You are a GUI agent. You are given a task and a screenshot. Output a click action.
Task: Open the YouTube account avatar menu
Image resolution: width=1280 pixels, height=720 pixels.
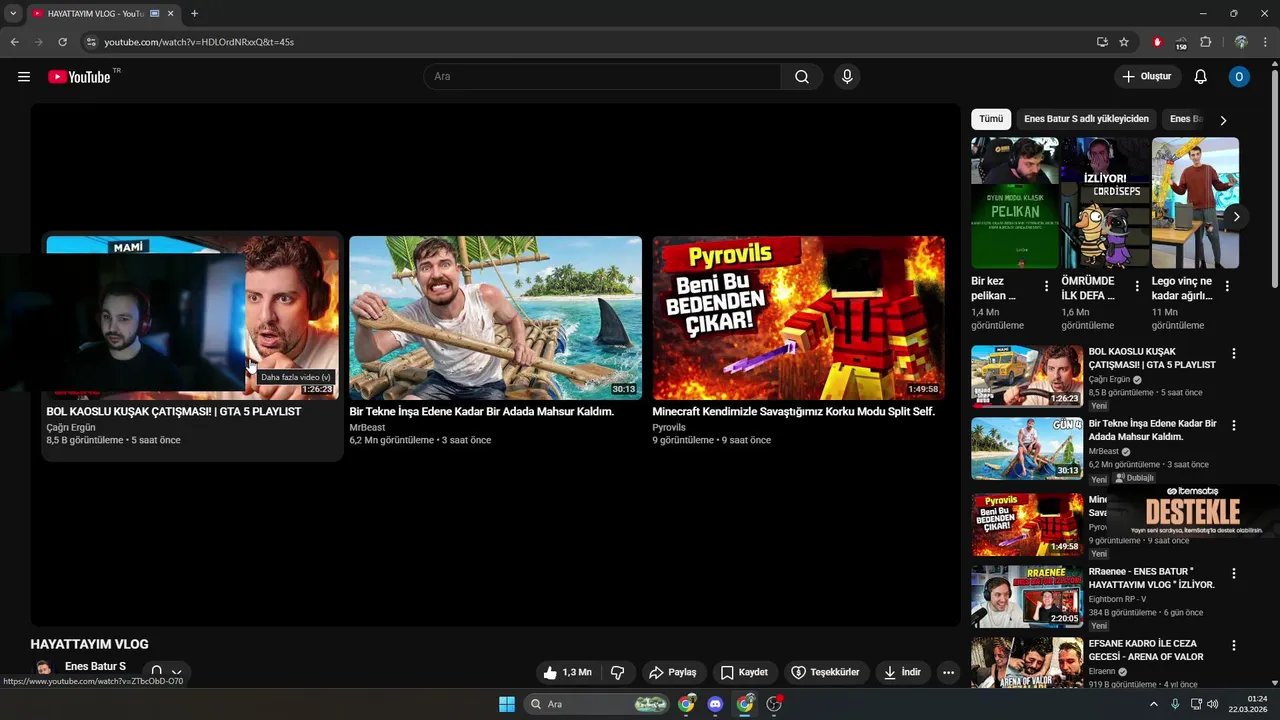1239,77
